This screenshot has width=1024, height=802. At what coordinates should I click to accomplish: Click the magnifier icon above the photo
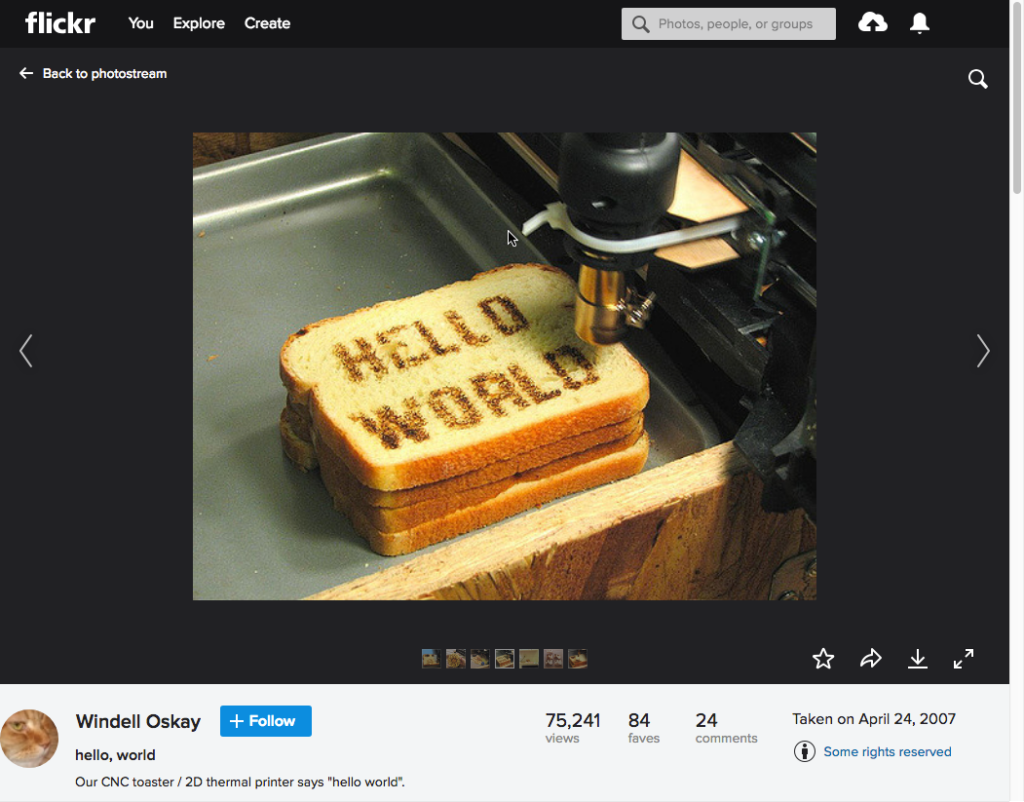tap(978, 80)
